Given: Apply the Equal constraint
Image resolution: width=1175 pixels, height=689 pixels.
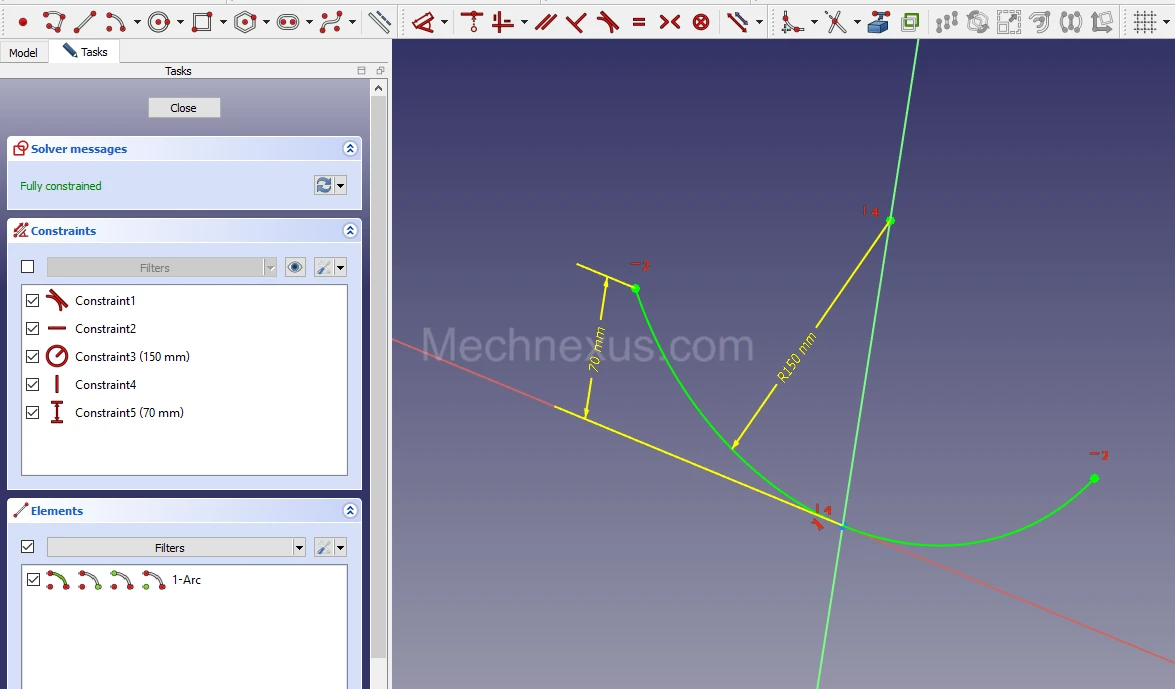Looking at the screenshot, I should pyautogui.click(x=638, y=22).
